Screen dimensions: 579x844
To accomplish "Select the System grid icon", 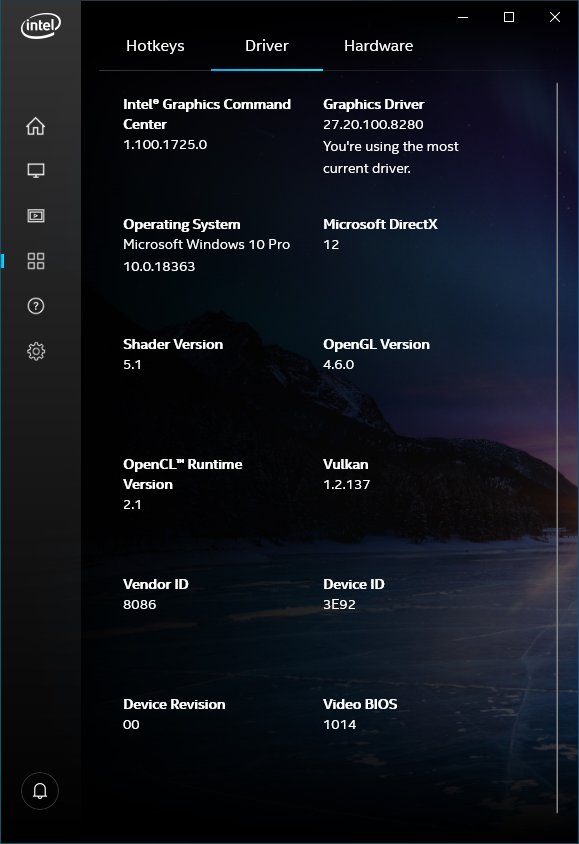I will click(36, 261).
